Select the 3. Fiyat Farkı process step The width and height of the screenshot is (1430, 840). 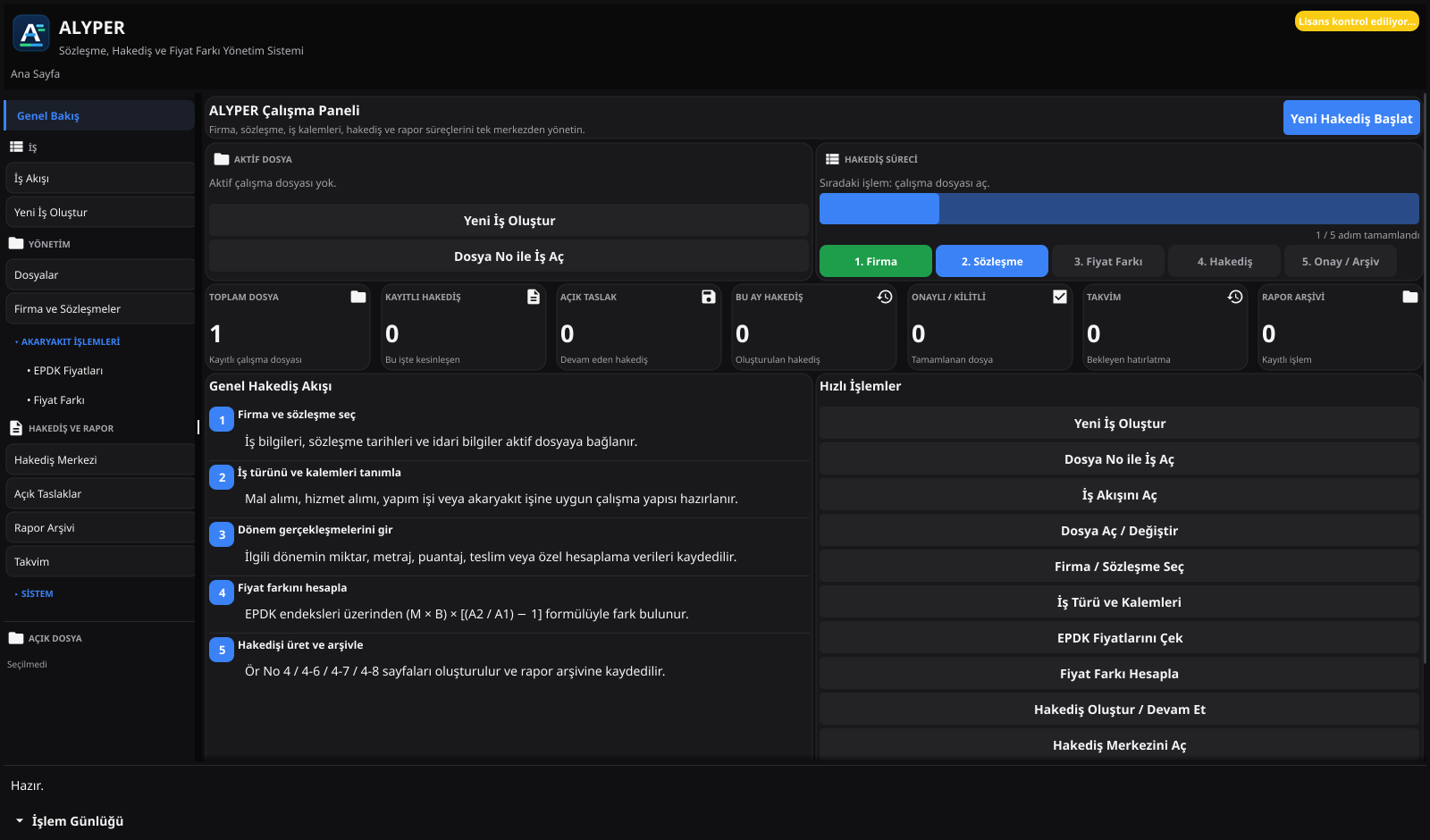pyautogui.click(x=1108, y=261)
